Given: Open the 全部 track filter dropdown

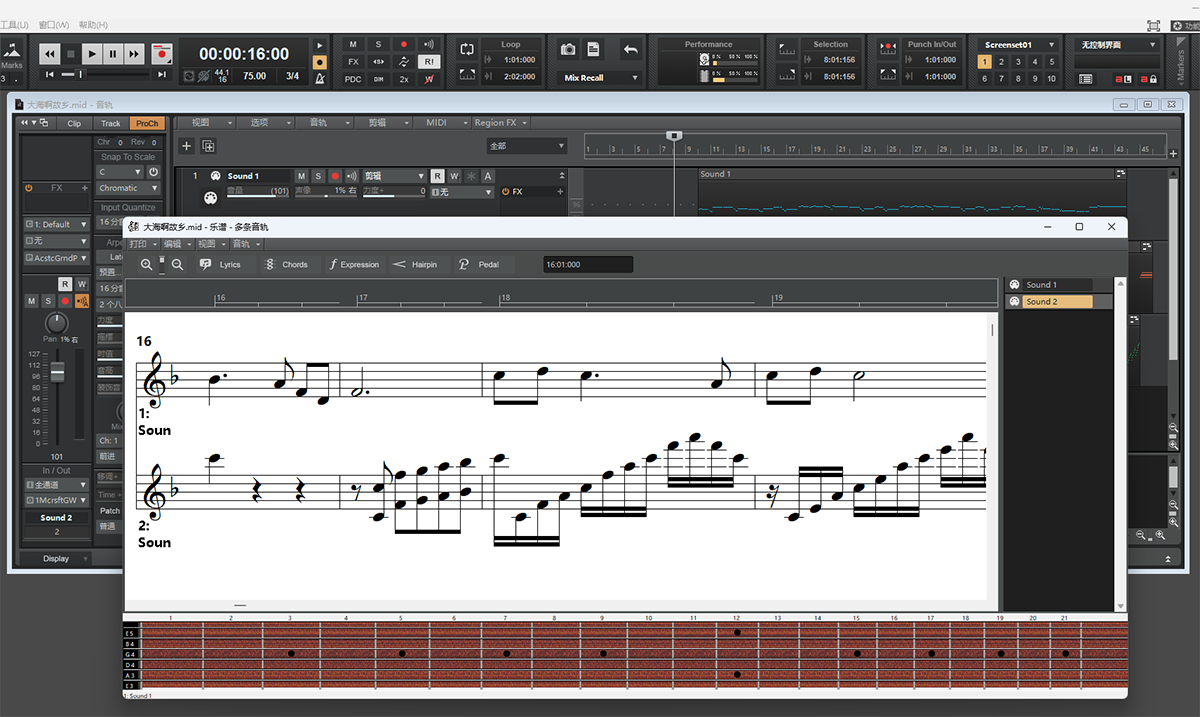Looking at the screenshot, I should pyautogui.click(x=526, y=146).
